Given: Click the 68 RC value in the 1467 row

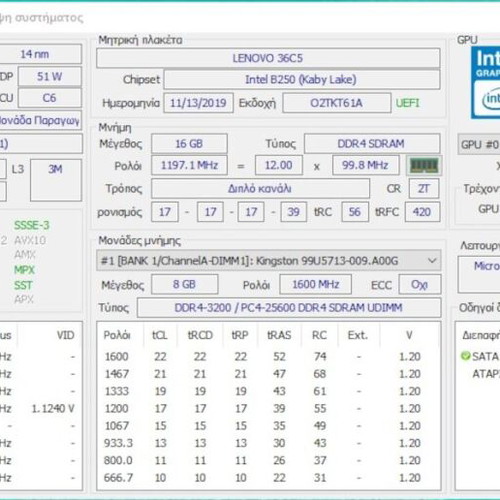Looking at the screenshot, I should pyautogui.click(x=320, y=374).
